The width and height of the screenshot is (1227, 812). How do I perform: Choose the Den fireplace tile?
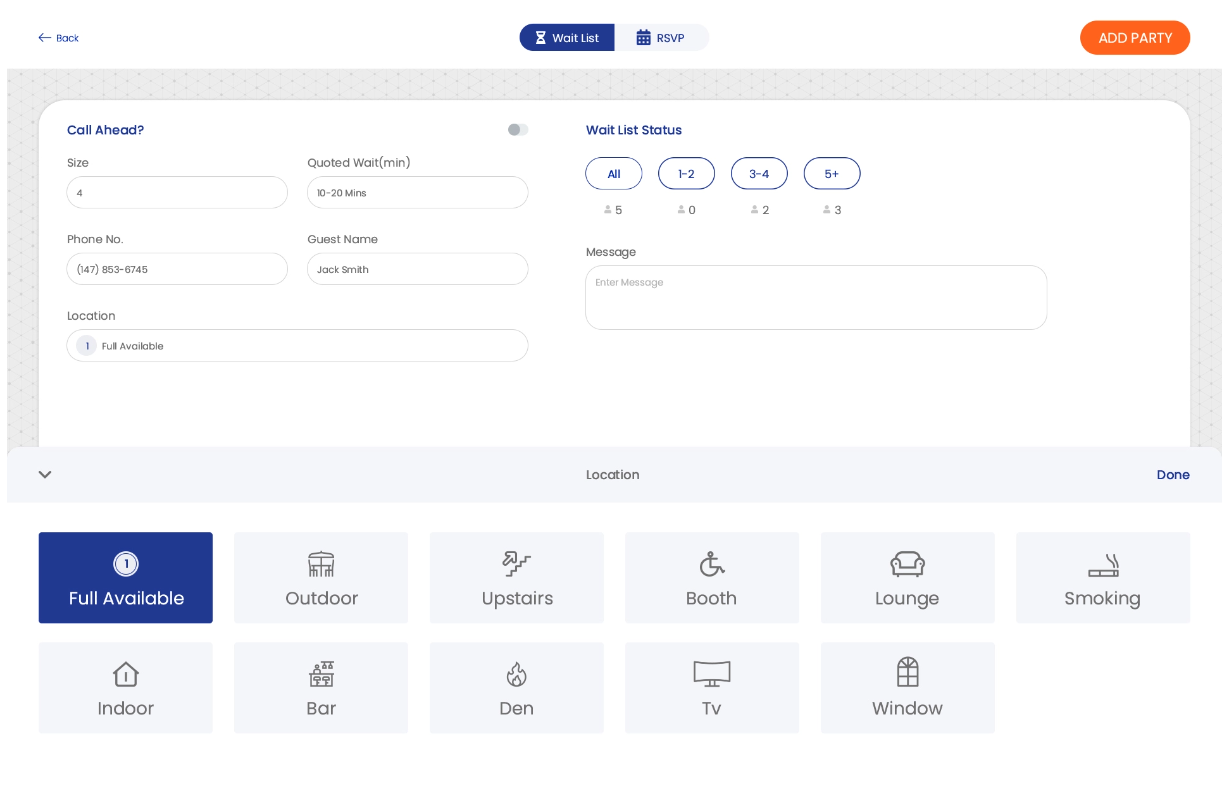click(x=517, y=688)
